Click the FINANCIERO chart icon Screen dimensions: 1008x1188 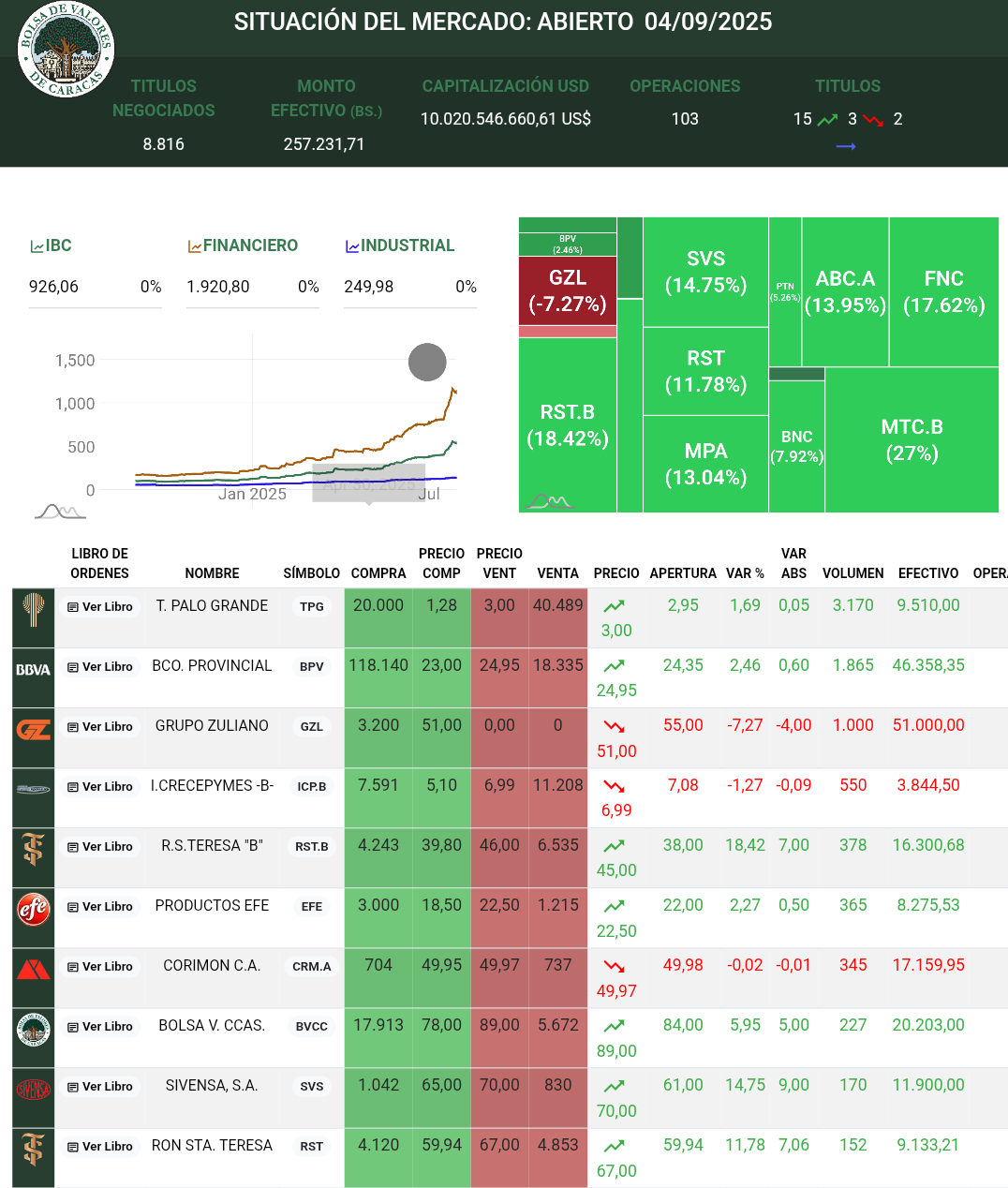click(x=194, y=246)
